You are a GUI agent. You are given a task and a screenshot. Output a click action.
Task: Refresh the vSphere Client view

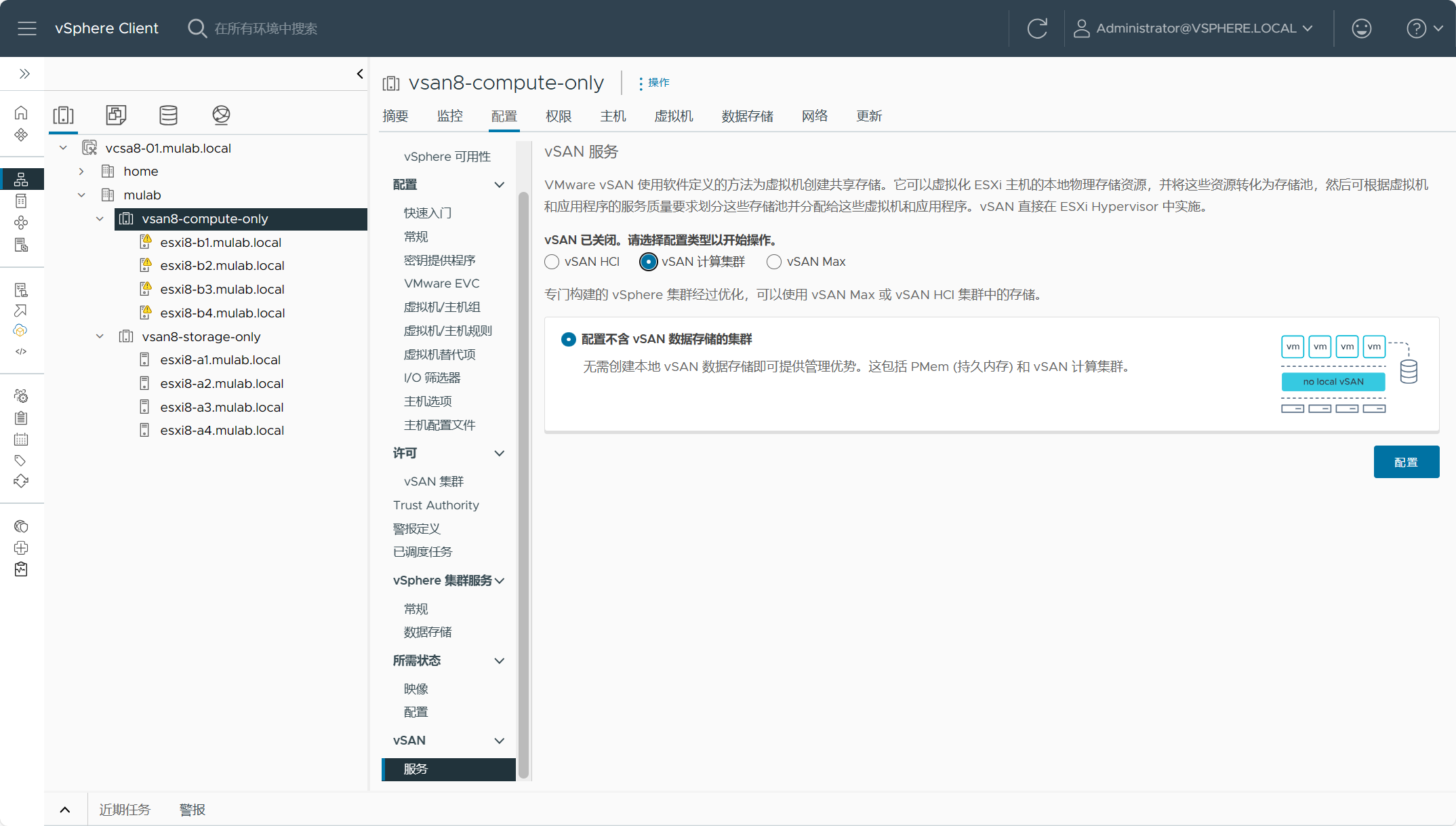click(1037, 28)
